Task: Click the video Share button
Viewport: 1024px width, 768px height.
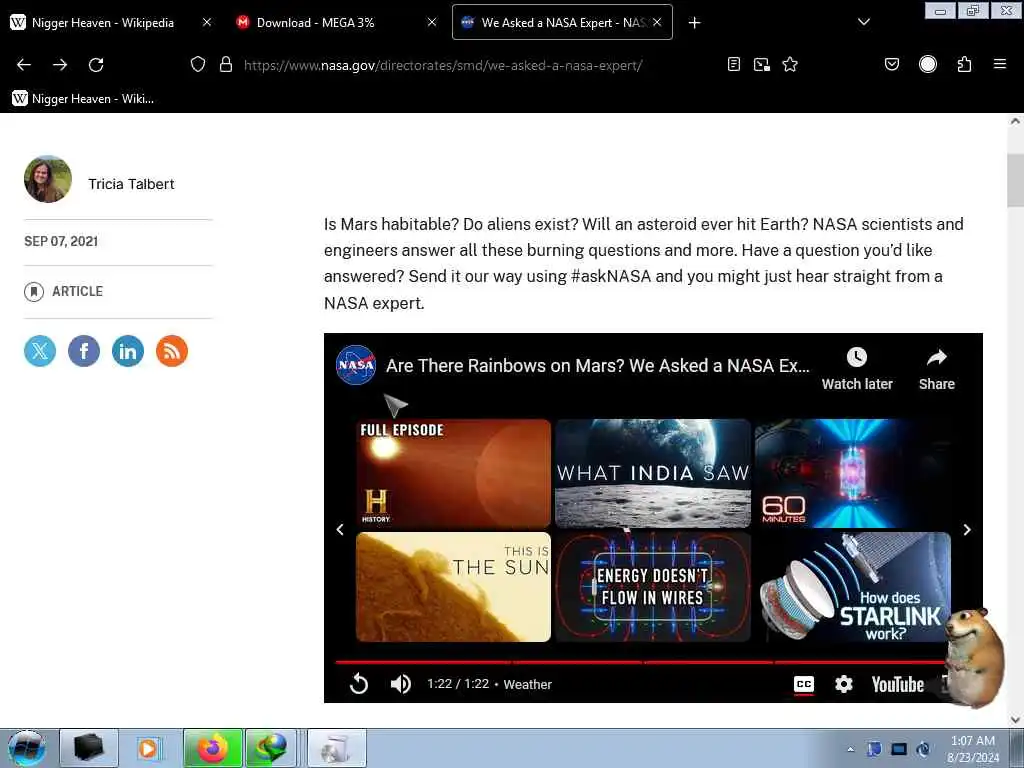Action: [936, 369]
